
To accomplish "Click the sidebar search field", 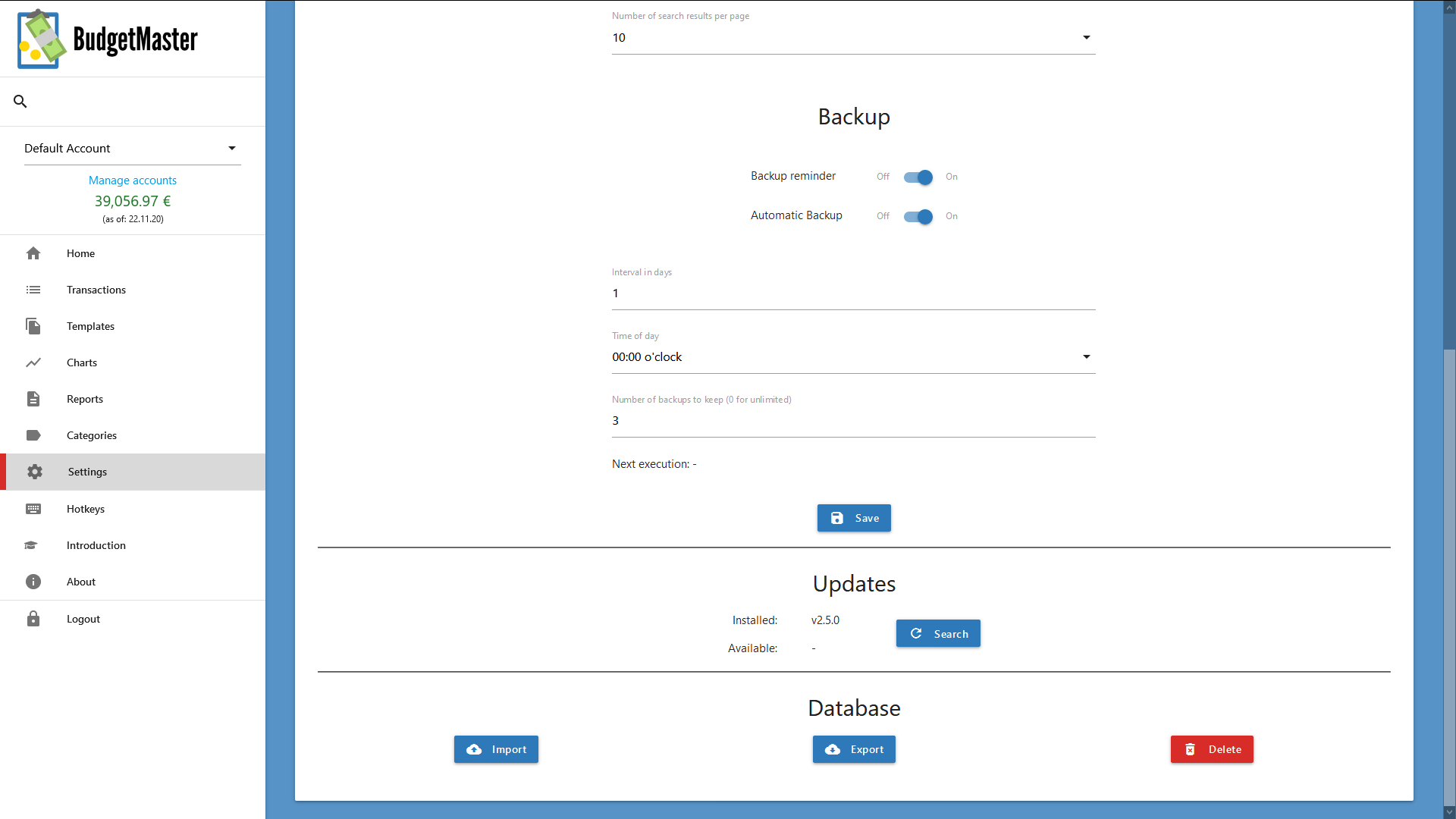I will tap(133, 101).
